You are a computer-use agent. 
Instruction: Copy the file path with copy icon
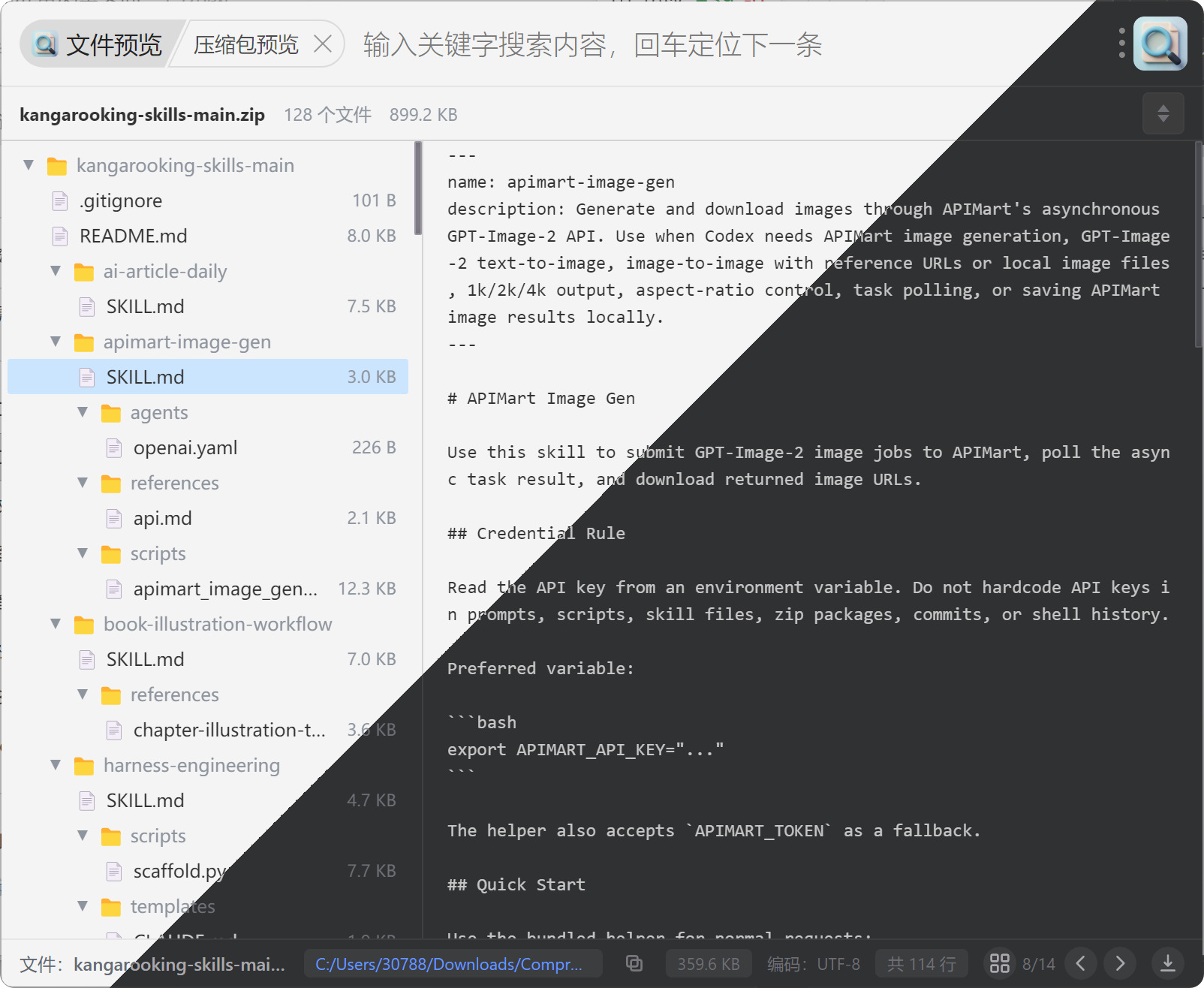[x=634, y=963]
